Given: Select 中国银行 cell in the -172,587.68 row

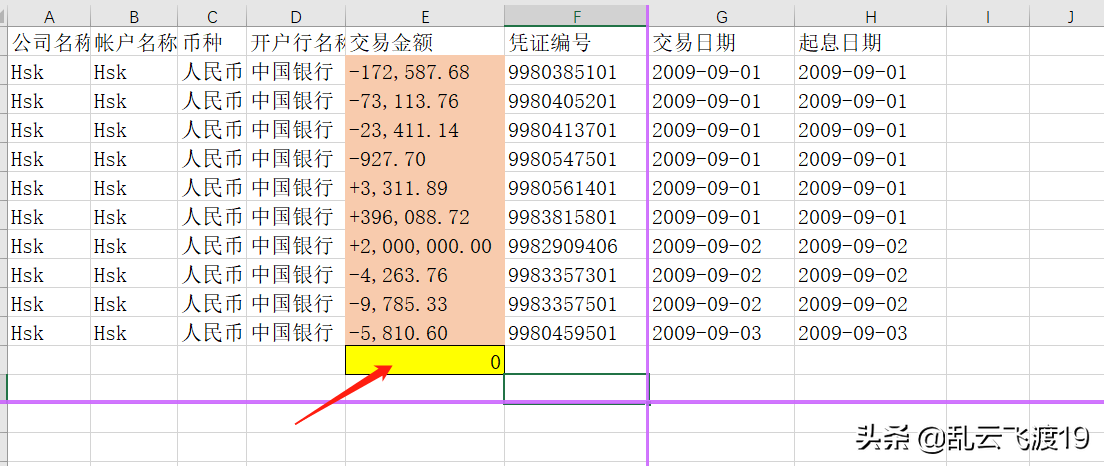Looking at the screenshot, I should pos(296,72).
